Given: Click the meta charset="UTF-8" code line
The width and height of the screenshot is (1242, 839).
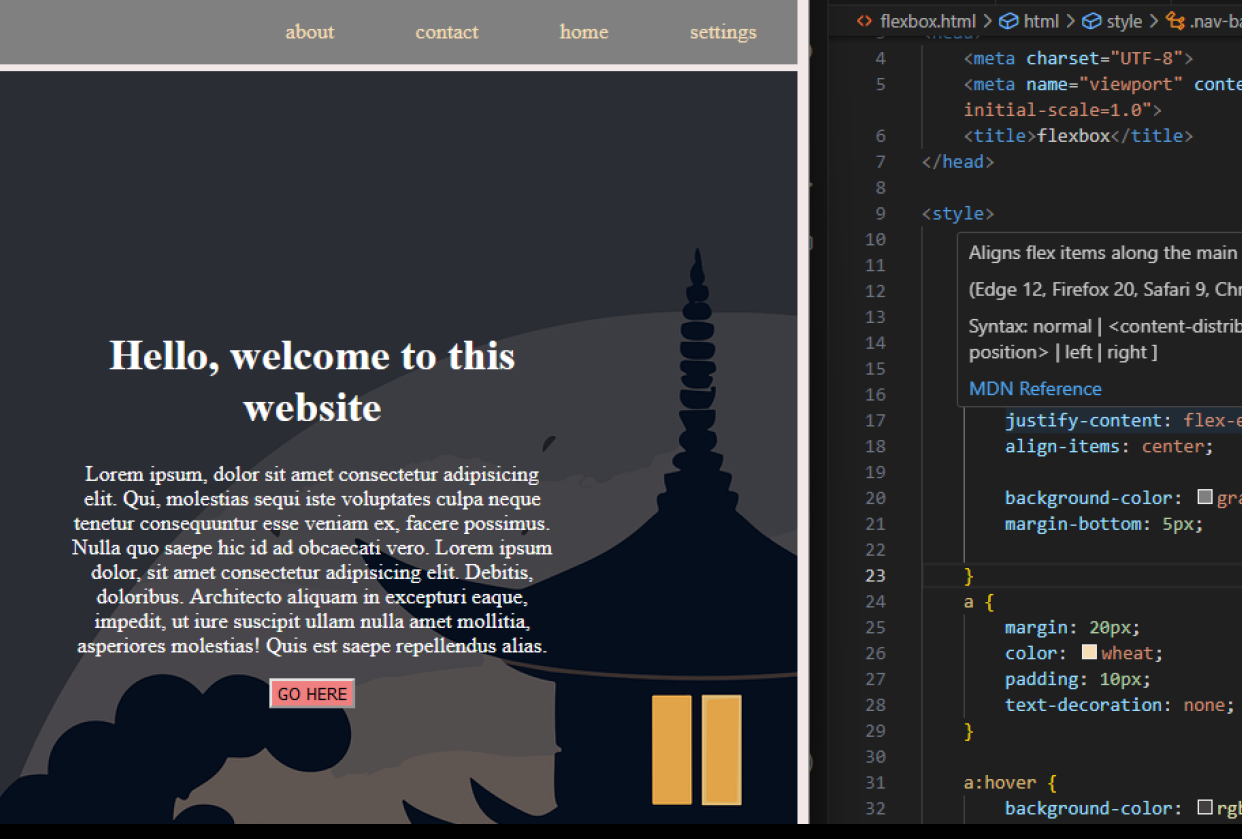Looking at the screenshot, I should (1078, 58).
